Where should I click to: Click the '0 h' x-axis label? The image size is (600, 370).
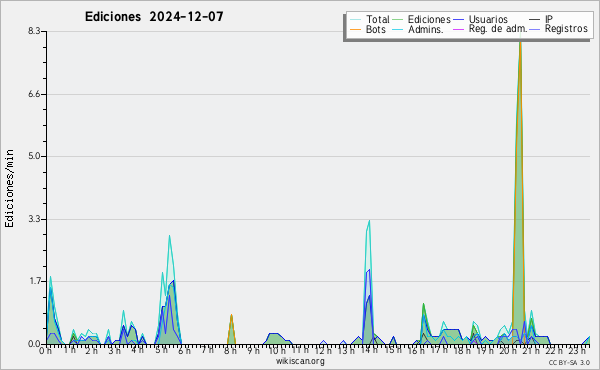coord(46,351)
